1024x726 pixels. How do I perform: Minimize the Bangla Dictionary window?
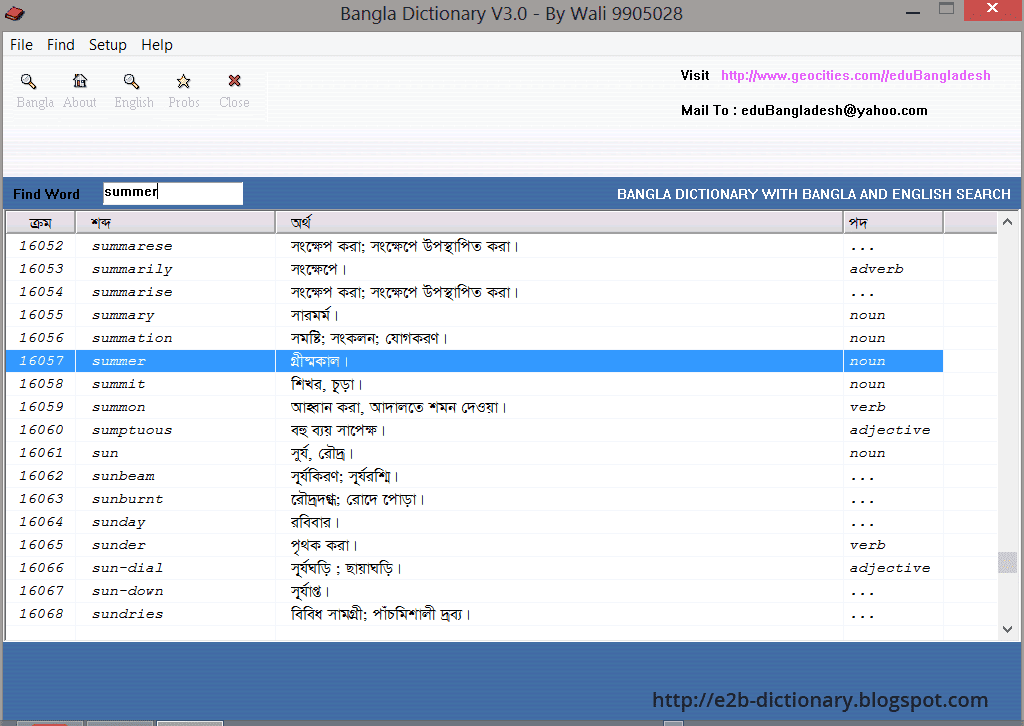coord(913,12)
